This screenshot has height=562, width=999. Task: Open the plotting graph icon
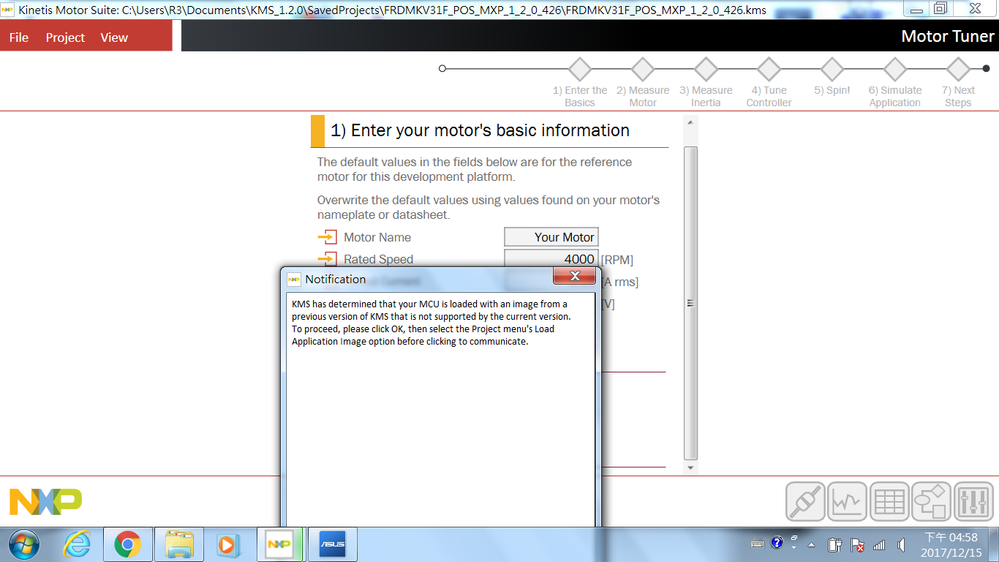(847, 501)
